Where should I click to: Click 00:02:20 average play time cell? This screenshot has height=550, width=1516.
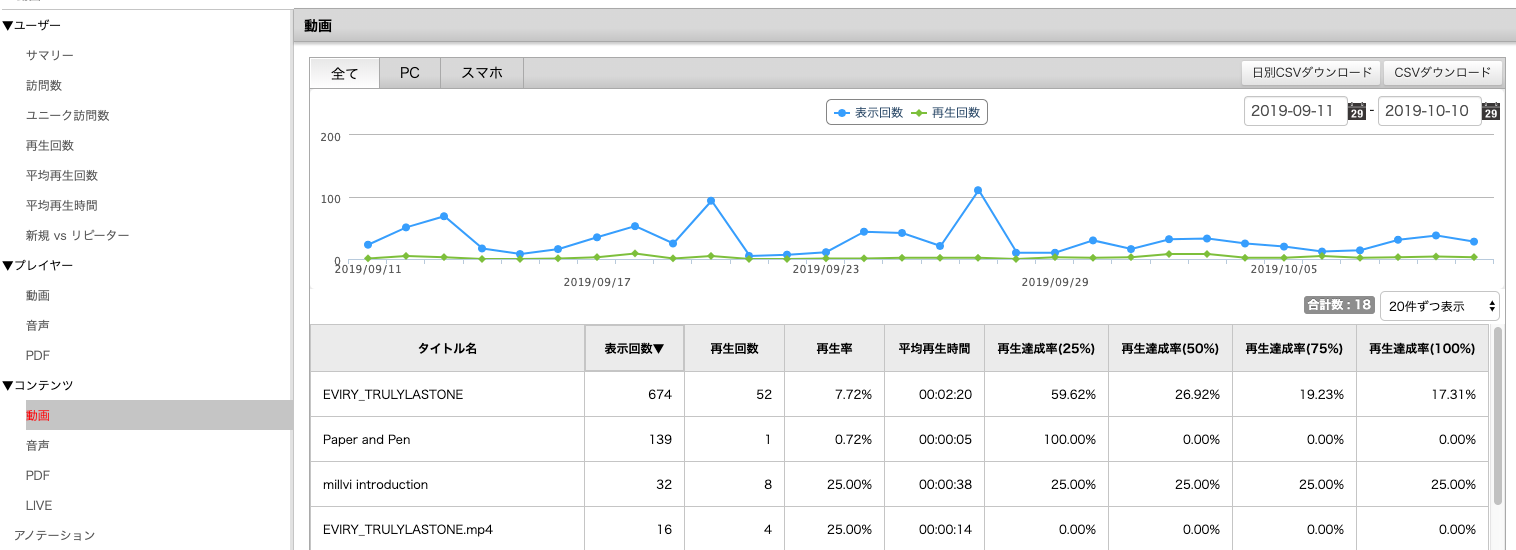934,394
